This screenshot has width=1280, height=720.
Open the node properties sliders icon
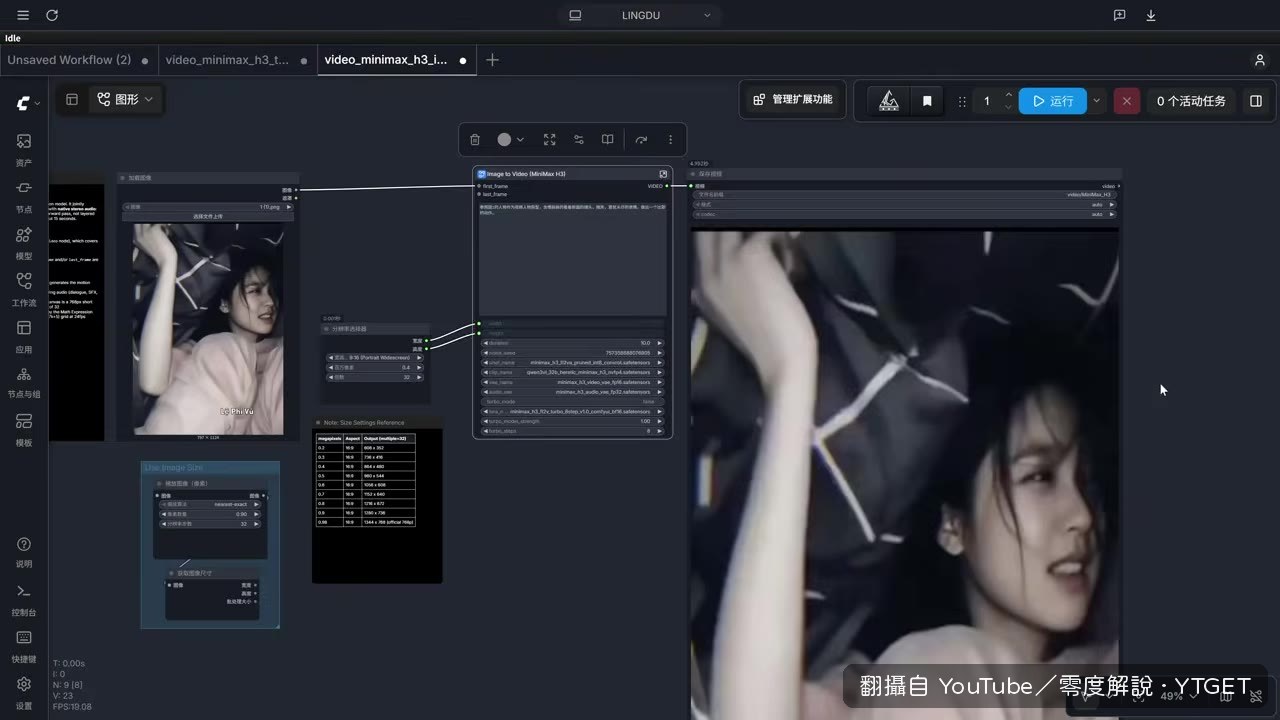(579, 140)
